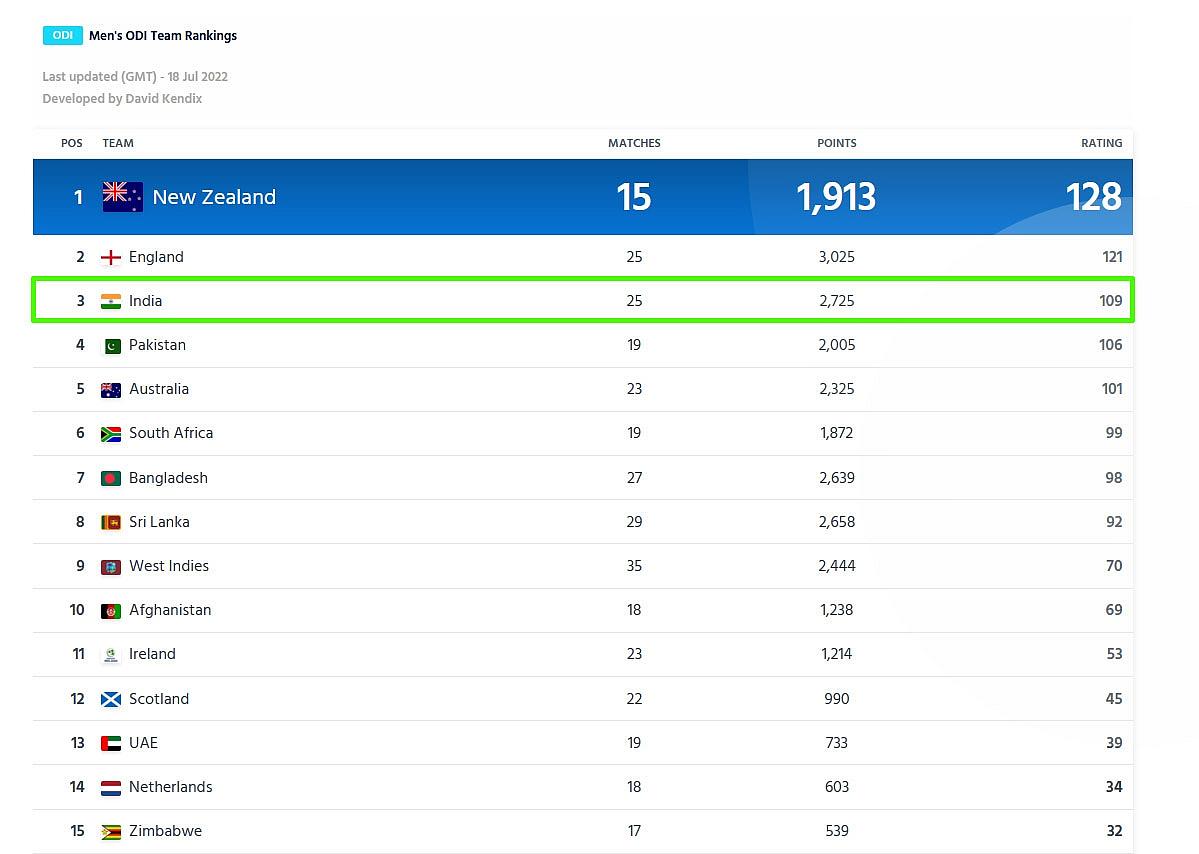1199x854 pixels.
Task: Click the India flag icon
Action: (111, 301)
